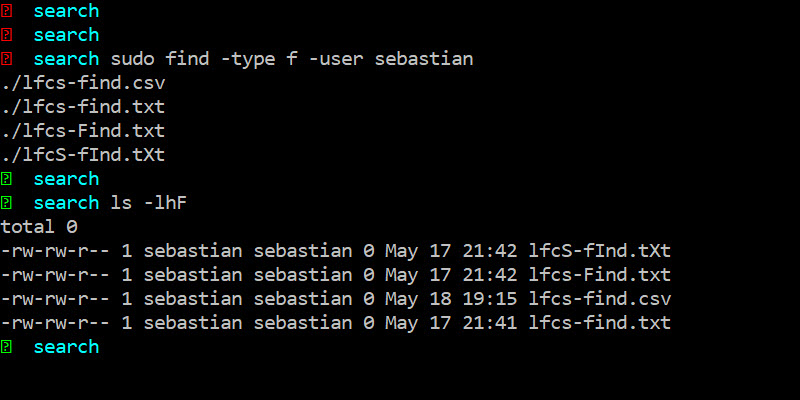800x400 pixels.
Task: Click ./lfcs-find.csv in the find output
Action: click(x=83, y=83)
